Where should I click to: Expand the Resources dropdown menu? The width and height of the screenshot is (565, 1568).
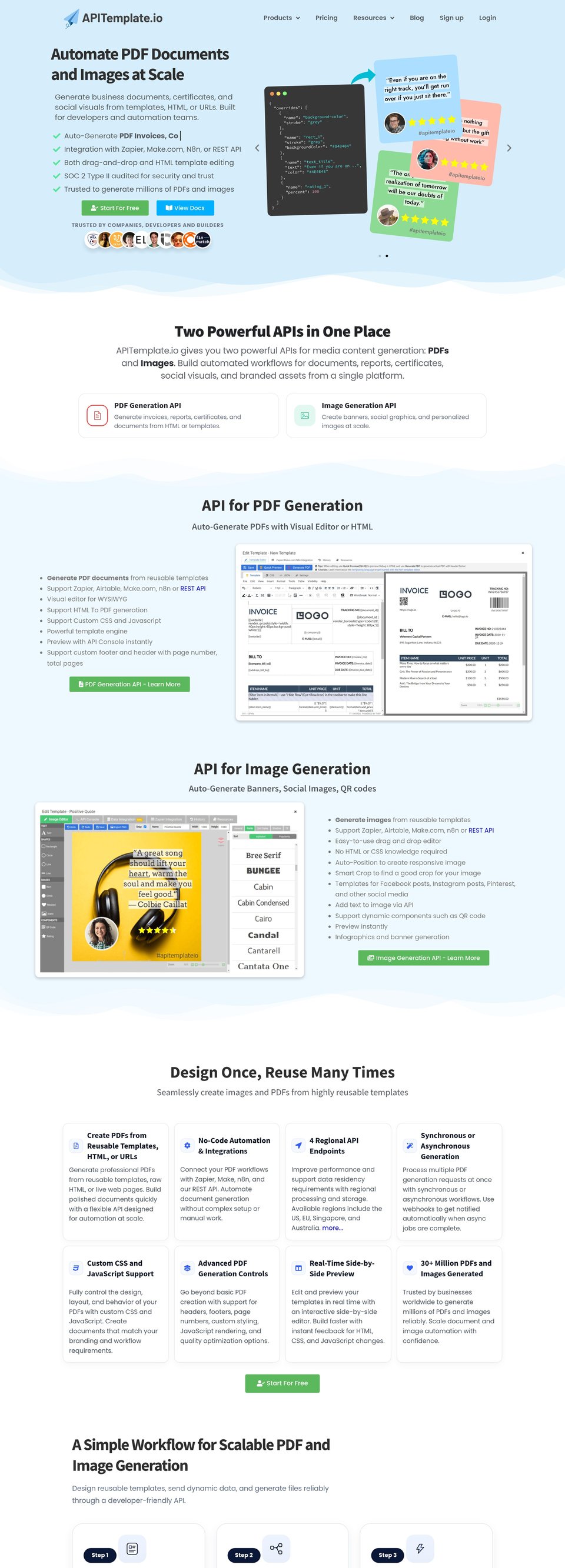tap(373, 18)
